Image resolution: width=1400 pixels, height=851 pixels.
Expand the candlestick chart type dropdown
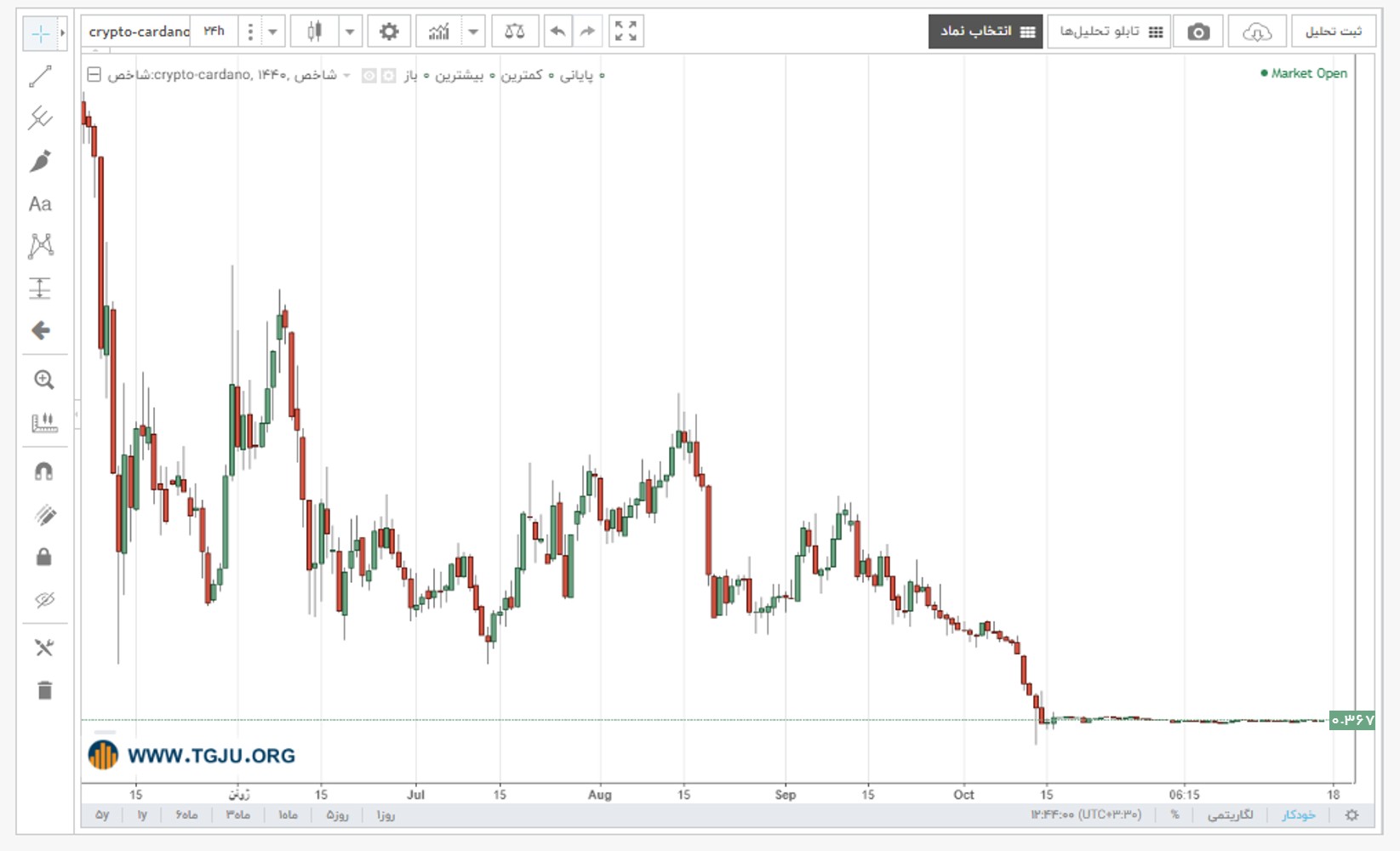pos(350,31)
